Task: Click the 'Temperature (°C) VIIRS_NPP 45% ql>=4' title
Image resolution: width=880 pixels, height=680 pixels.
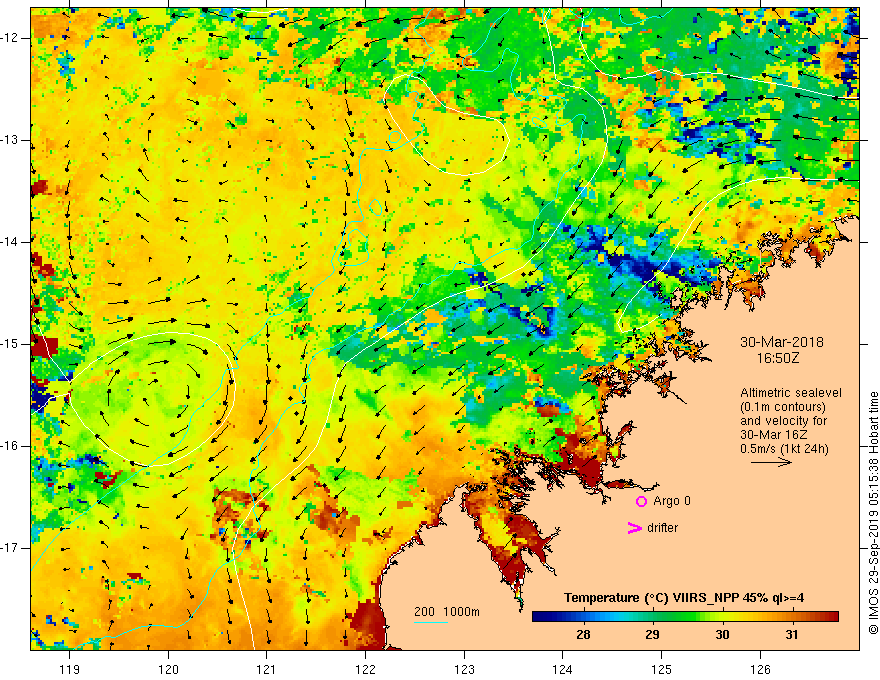Action: pyautogui.click(x=684, y=598)
